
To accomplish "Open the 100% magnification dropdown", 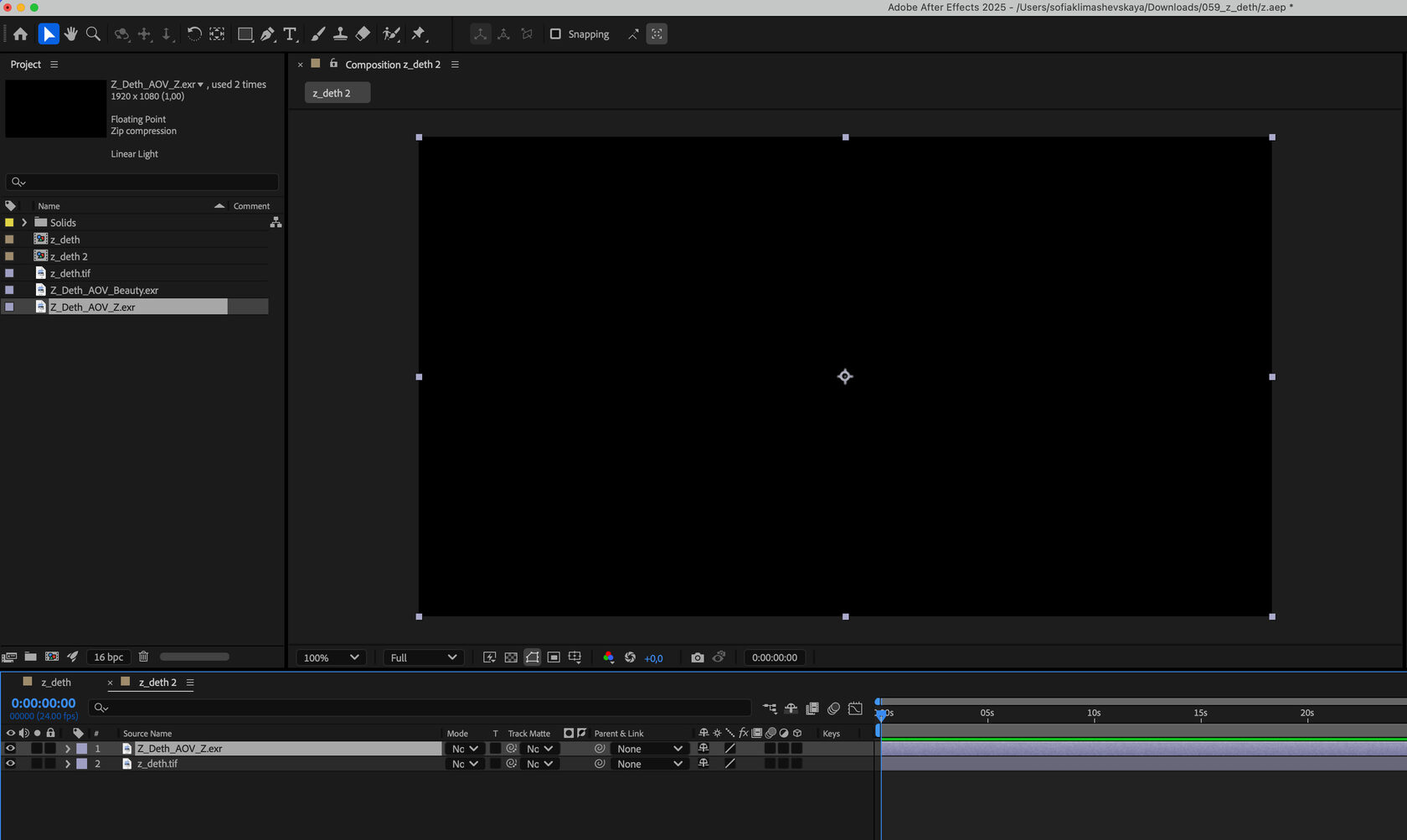I will click(x=332, y=657).
